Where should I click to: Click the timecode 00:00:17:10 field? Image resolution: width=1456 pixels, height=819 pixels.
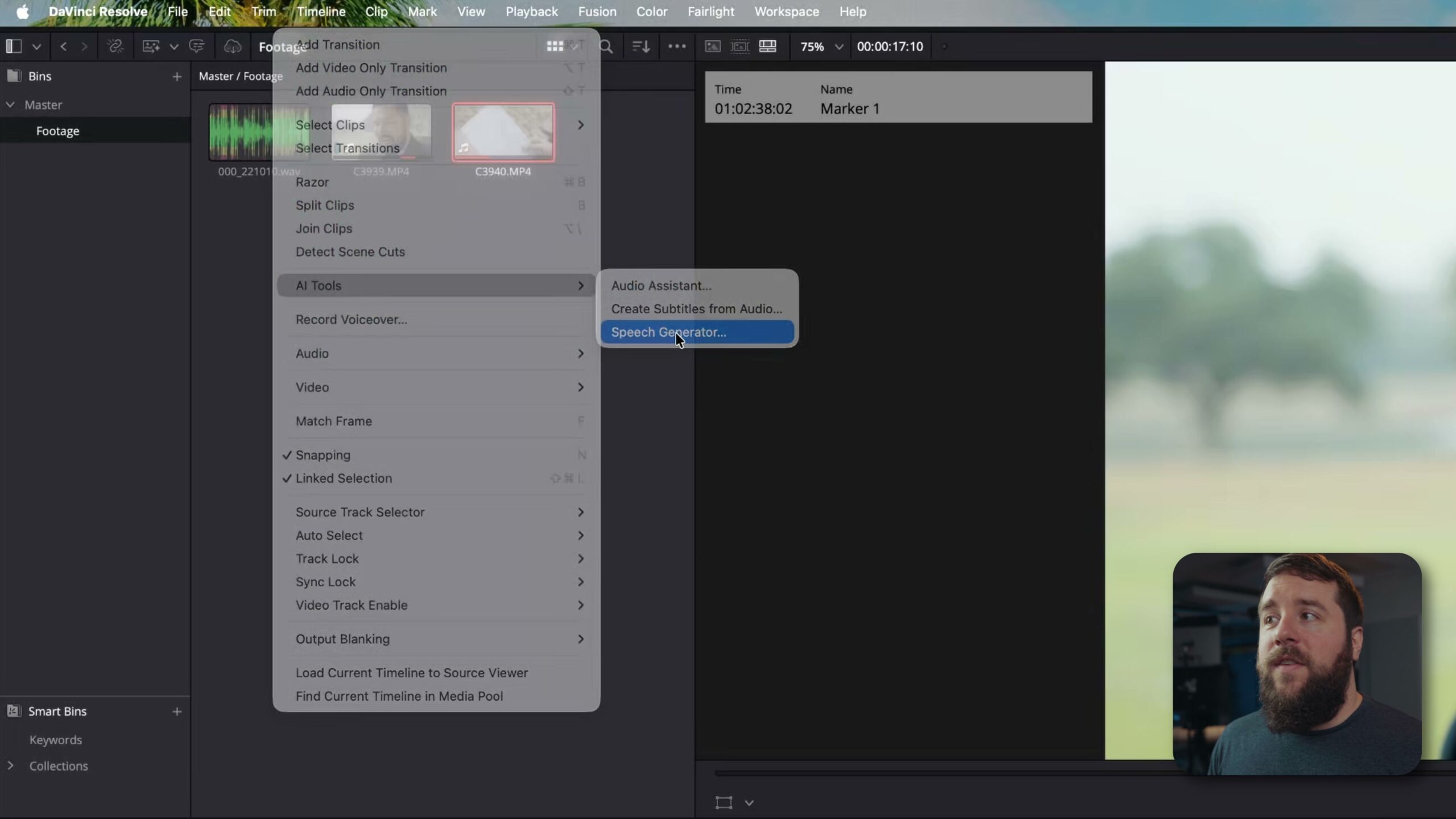click(x=890, y=47)
